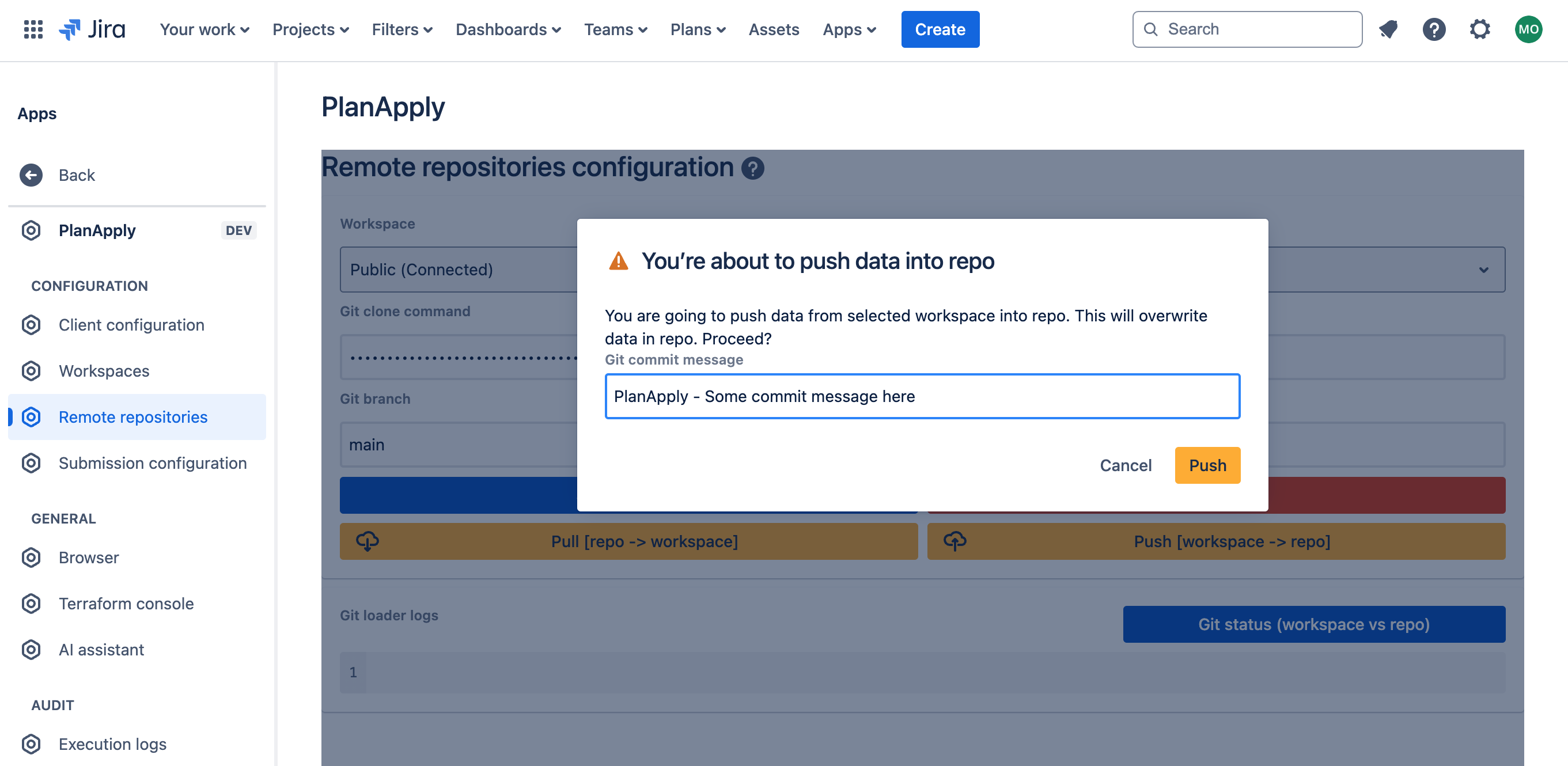Open the MO profile avatar
Image resolution: width=1568 pixels, height=766 pixels.
coord(1528,29)
